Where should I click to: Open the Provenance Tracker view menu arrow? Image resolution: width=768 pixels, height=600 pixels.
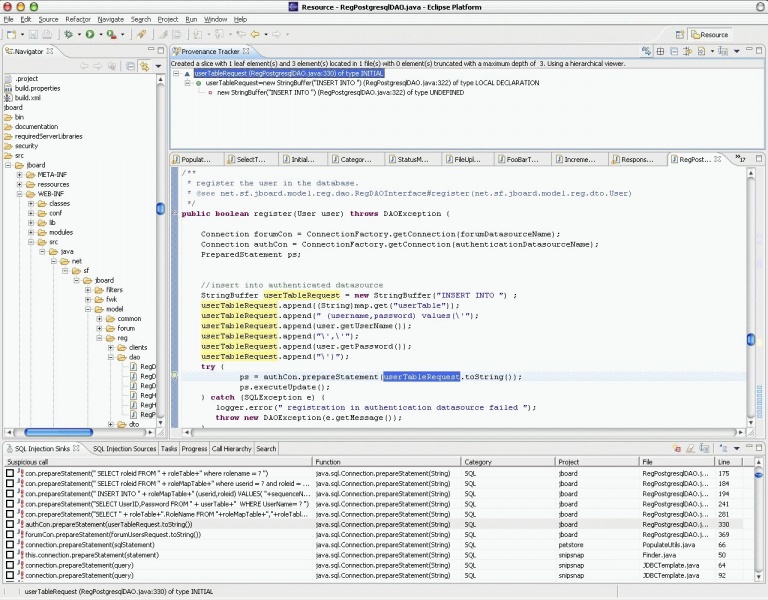point(736,51)
